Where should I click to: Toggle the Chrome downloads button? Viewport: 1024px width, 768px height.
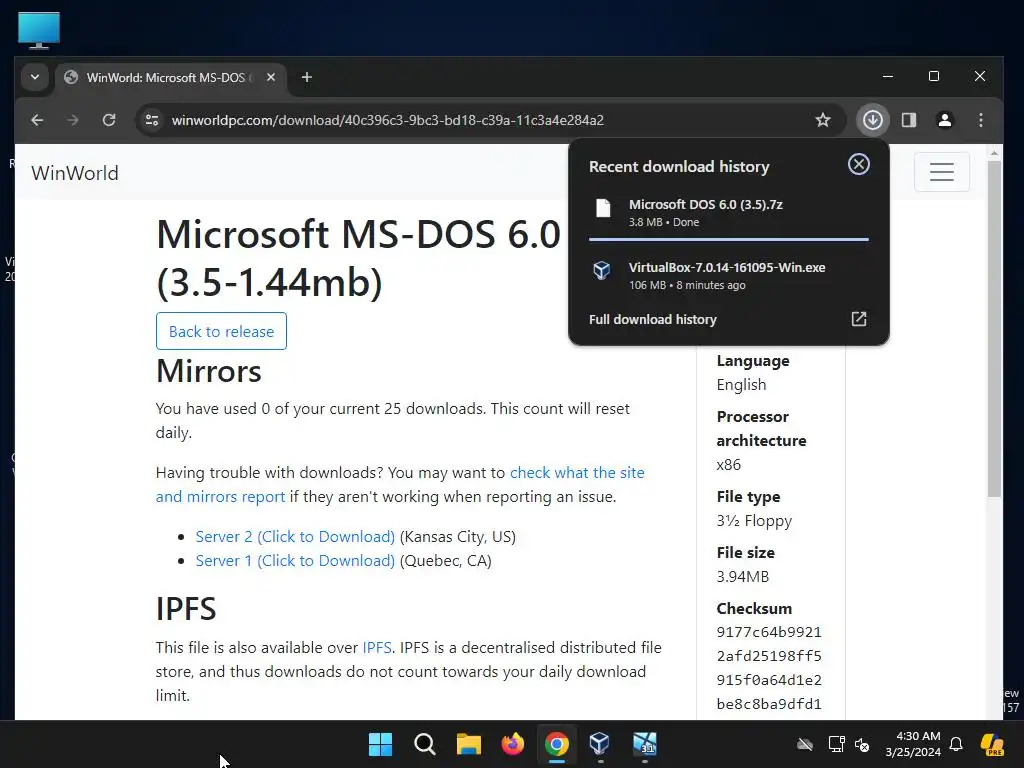coord(872,120)
